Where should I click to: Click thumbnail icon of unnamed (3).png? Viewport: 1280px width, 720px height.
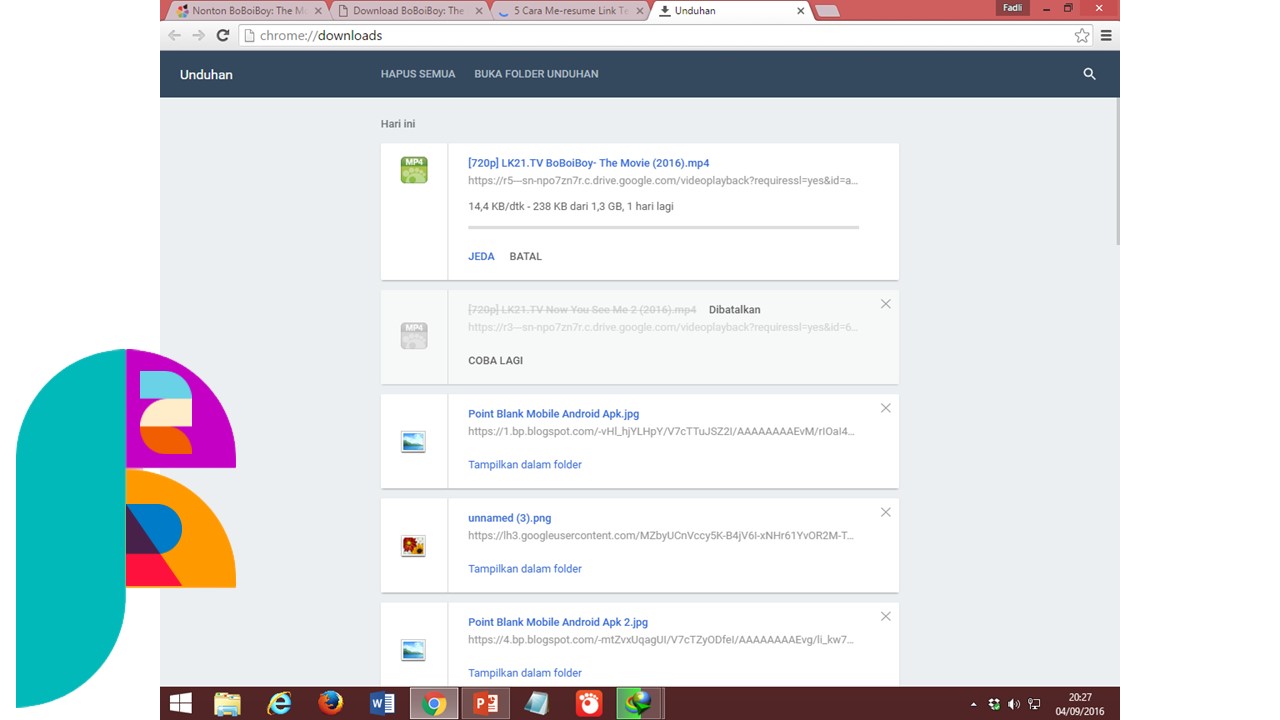414,546
